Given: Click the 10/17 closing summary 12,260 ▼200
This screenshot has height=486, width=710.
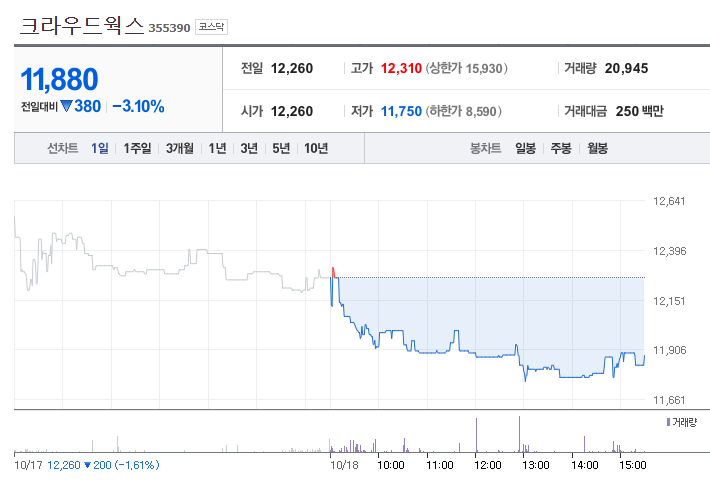Looking at the screenshot, I should (80, 465).
